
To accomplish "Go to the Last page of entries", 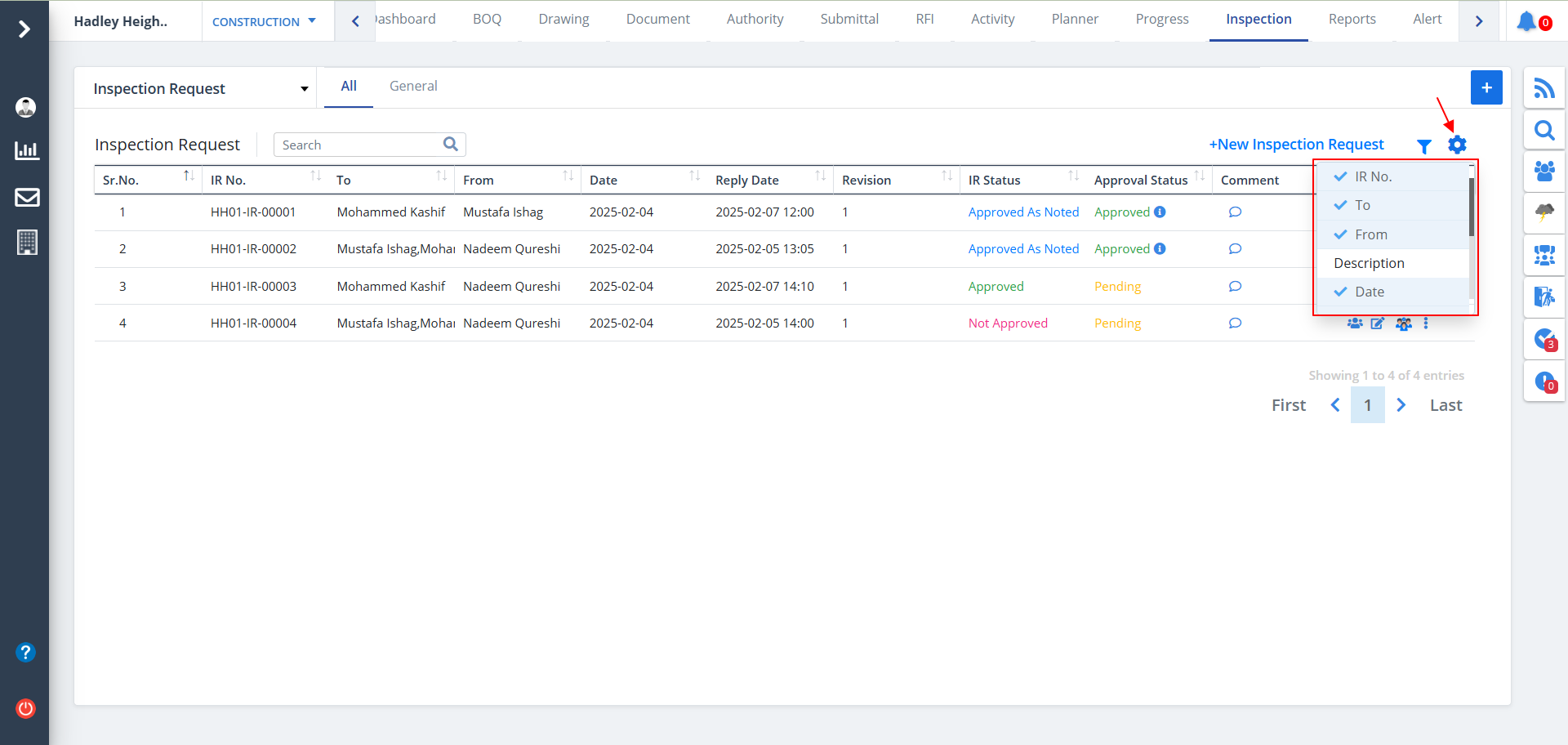I will [x=1445, y=405].
